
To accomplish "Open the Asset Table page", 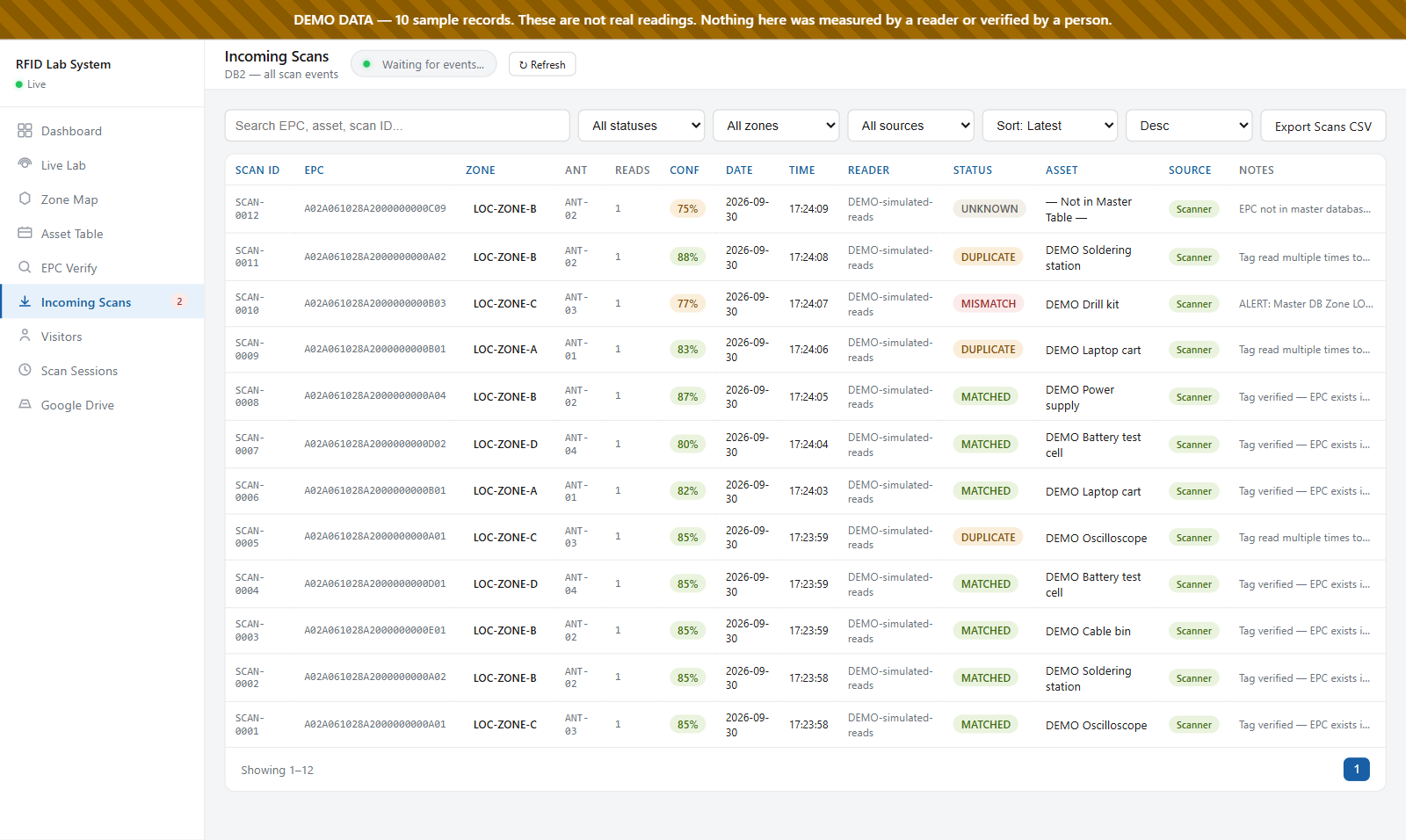I will [x=103, y=234].
